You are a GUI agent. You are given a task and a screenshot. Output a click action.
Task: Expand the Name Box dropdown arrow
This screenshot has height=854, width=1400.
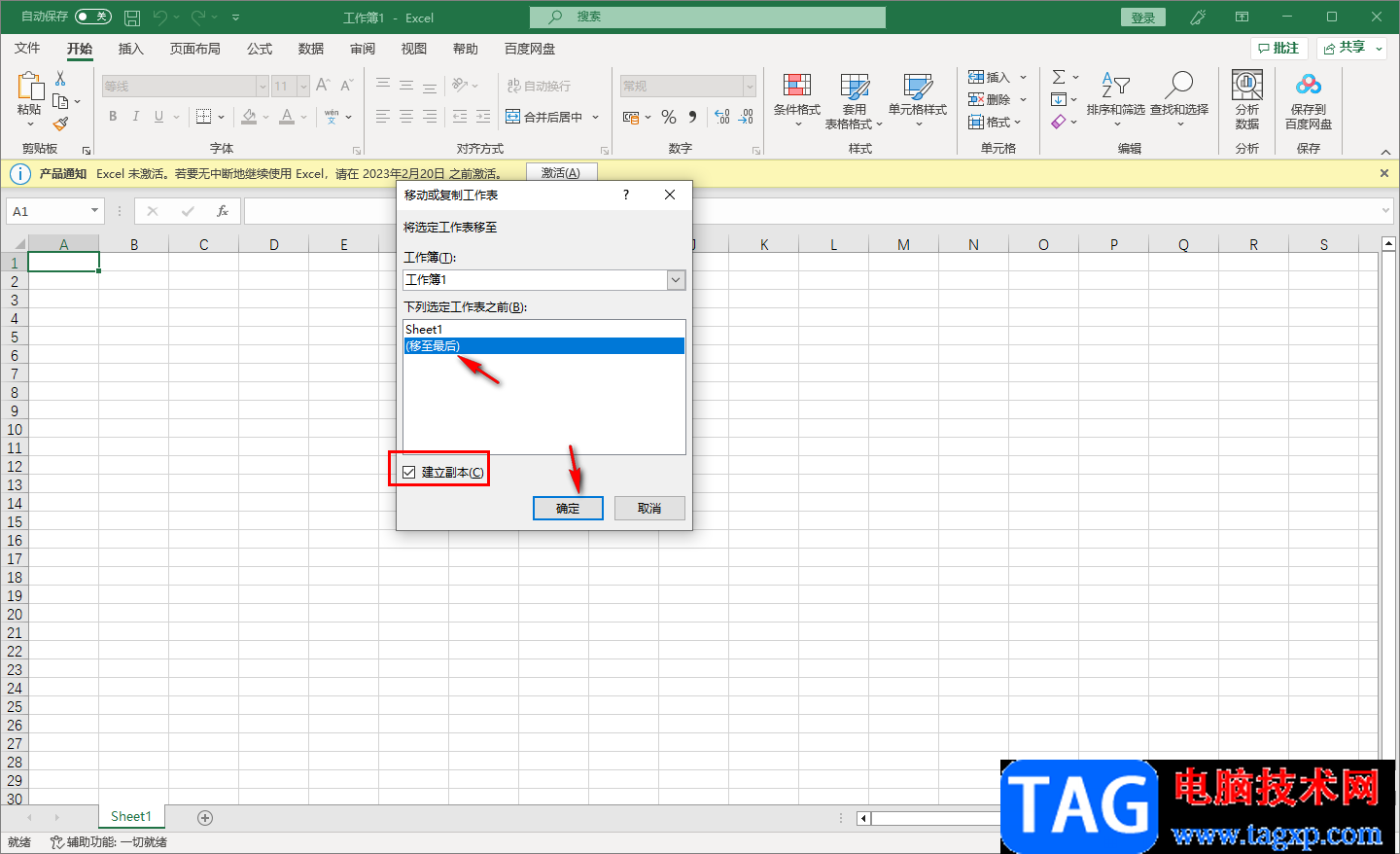pos(94,211)
